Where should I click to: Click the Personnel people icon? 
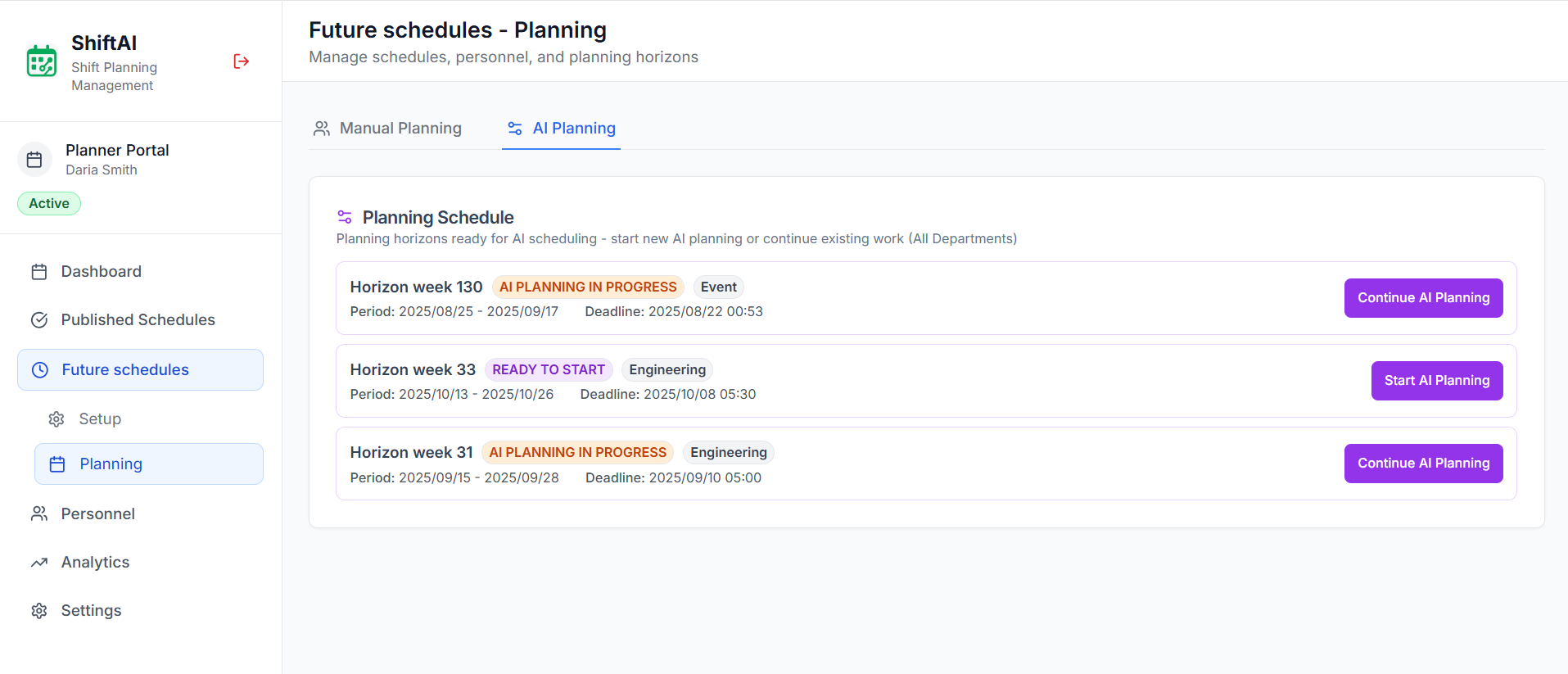click(39, 513)
